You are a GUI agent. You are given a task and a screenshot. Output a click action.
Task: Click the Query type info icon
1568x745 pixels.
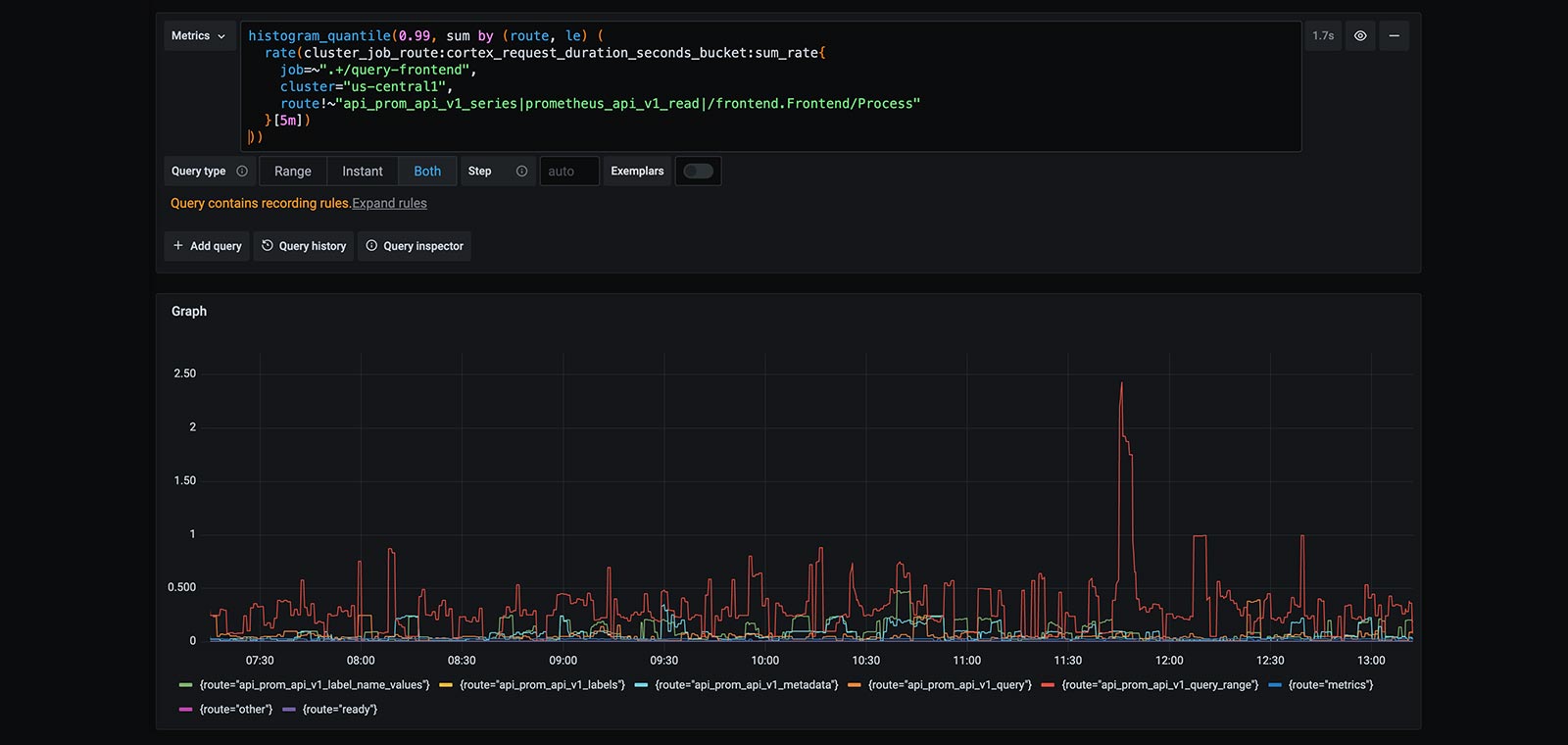[x=242, y=172]
